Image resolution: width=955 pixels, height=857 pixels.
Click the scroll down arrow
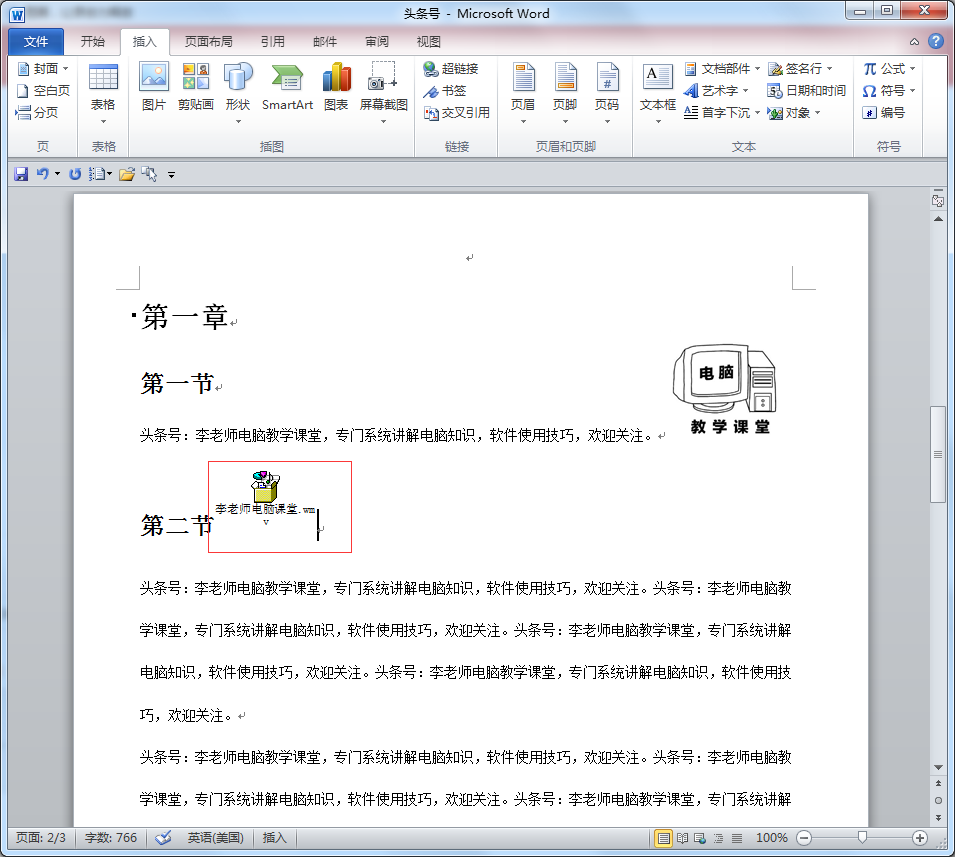[938, 767]
